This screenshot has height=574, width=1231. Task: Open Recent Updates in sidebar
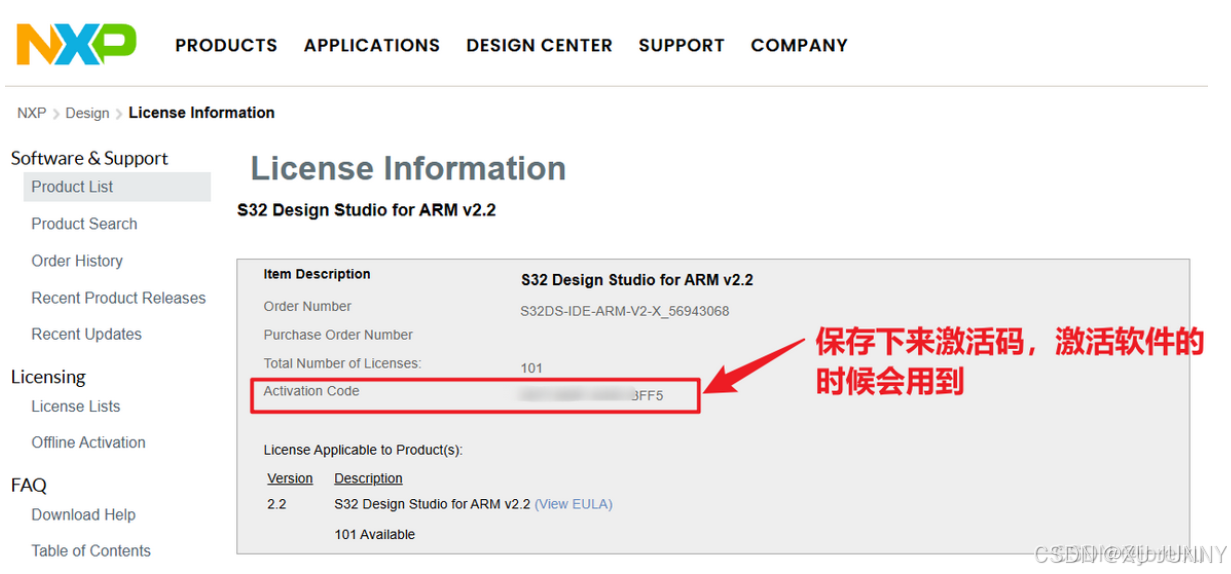pyautogui.click(x=86, y=334)
